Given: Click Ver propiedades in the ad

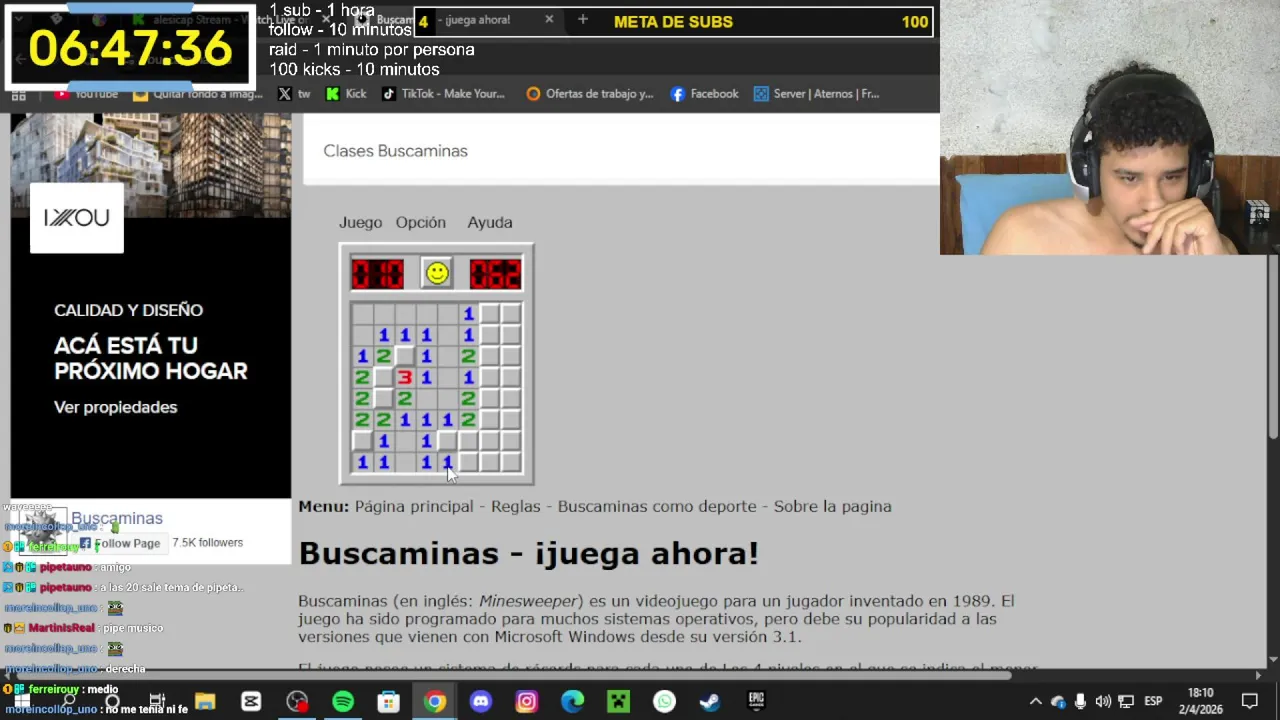Looking at the screenshot, I should click(115, 407).
